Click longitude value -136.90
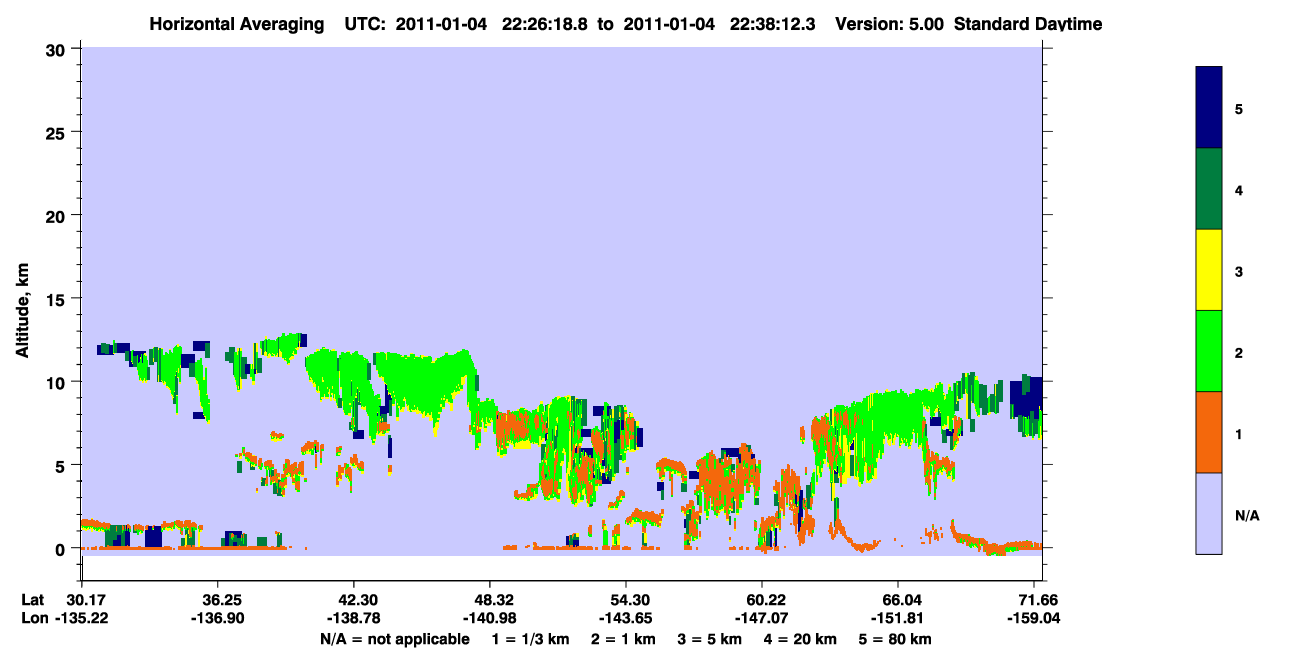 [x=218, y=619]
